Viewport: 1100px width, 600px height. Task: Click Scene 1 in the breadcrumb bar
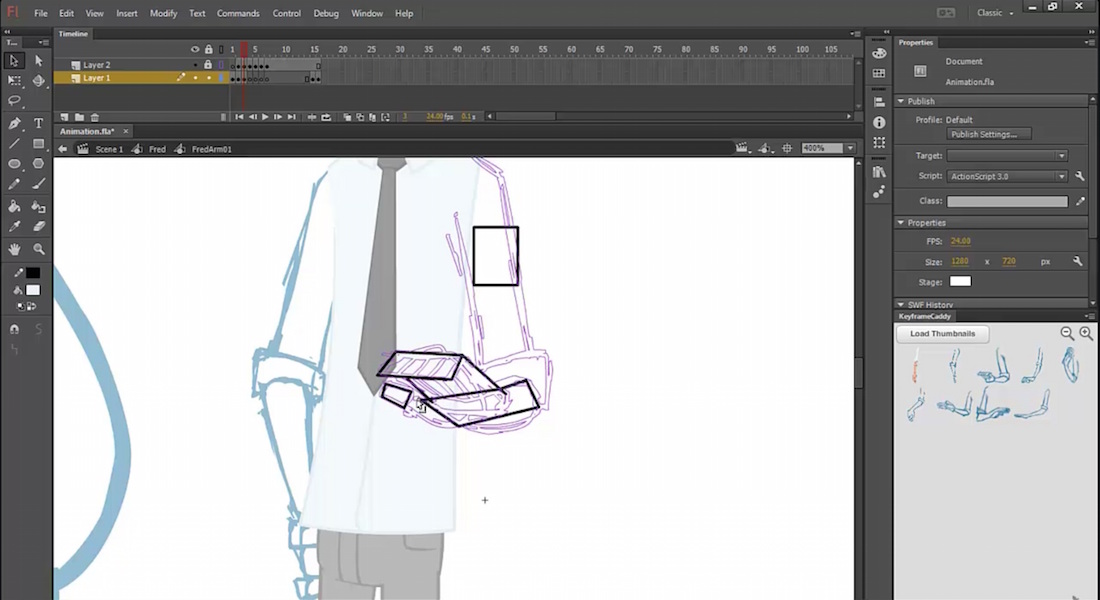(108, 149)
